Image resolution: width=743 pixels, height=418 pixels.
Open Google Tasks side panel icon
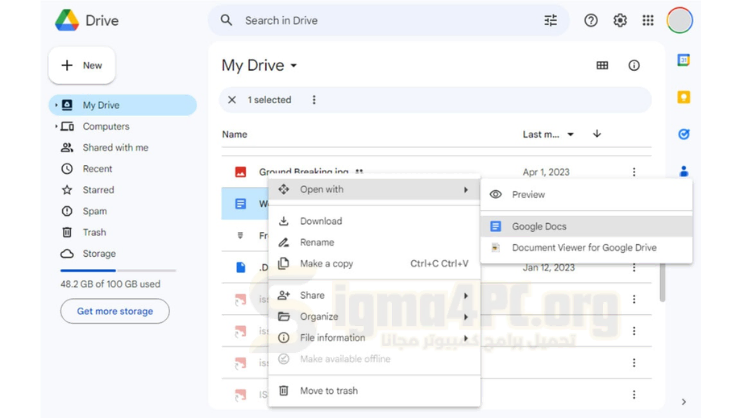pyautogui.click(x=683, y=134)
